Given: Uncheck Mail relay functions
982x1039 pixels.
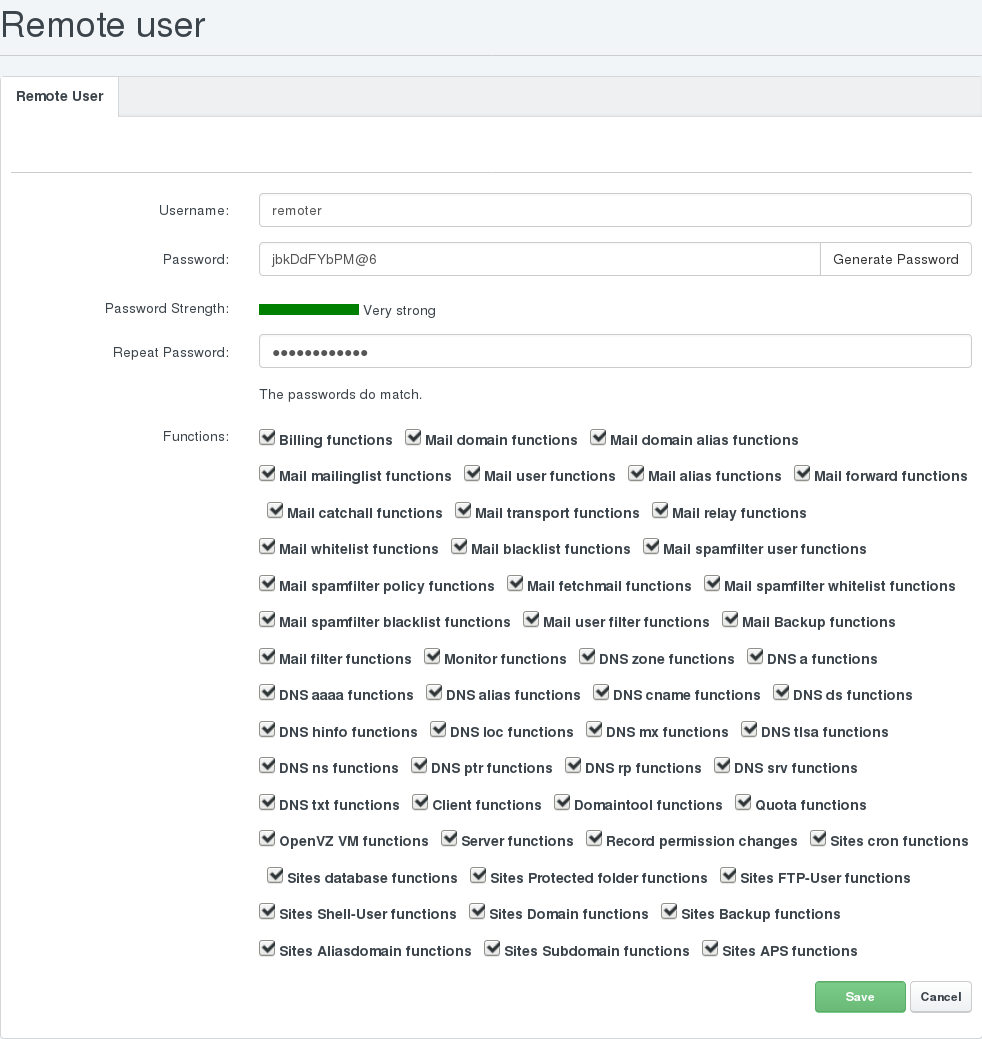Looking at the screenshot, I should click(660, 510).
